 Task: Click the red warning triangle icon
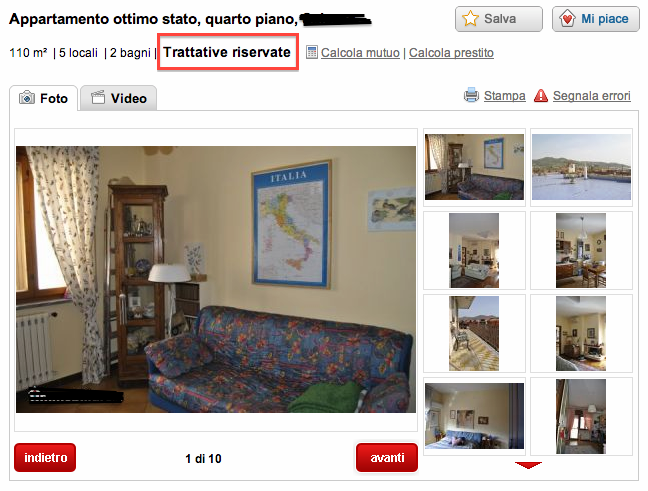click(x=541, y=95)
